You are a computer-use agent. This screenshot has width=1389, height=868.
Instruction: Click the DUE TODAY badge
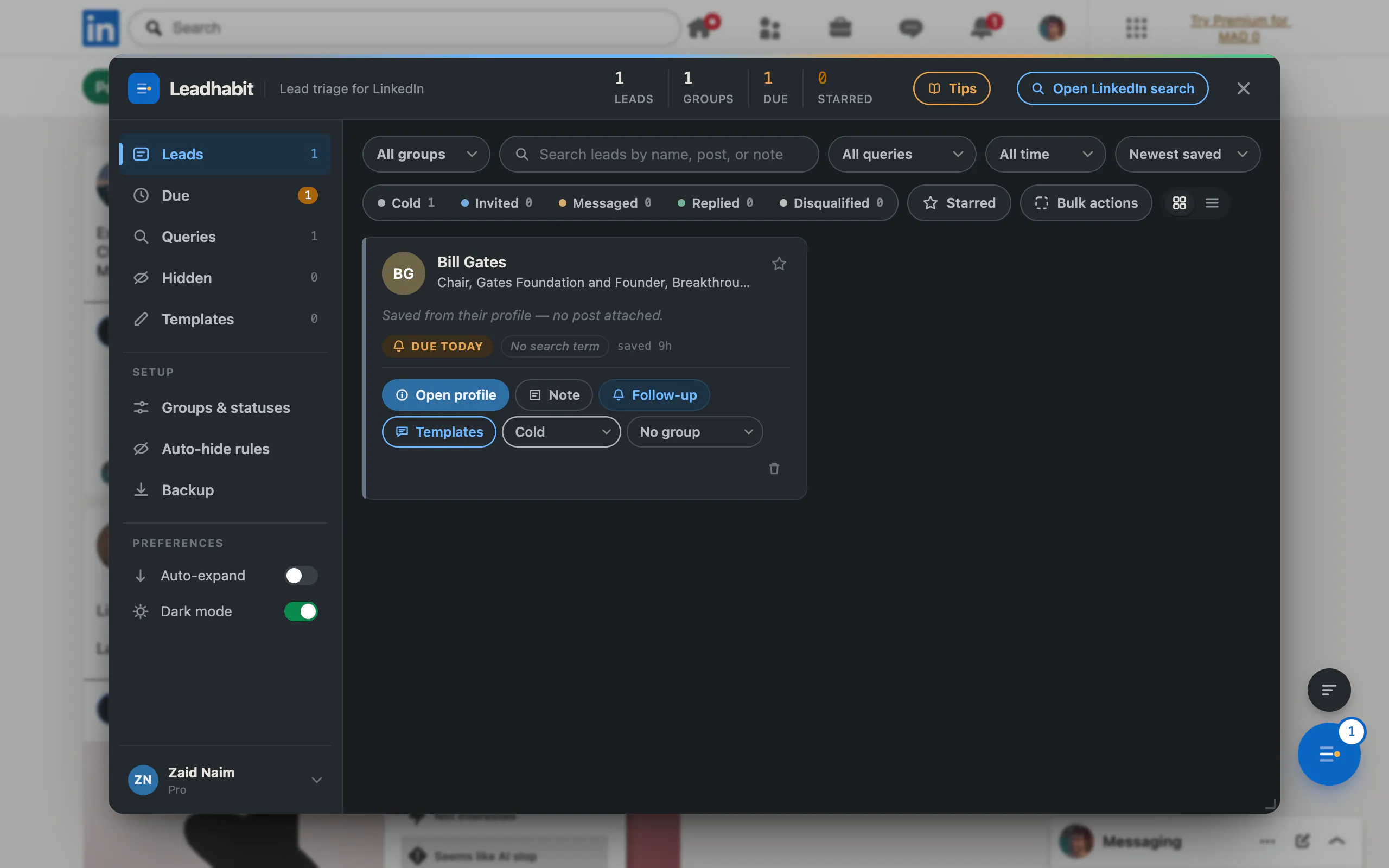437,346
